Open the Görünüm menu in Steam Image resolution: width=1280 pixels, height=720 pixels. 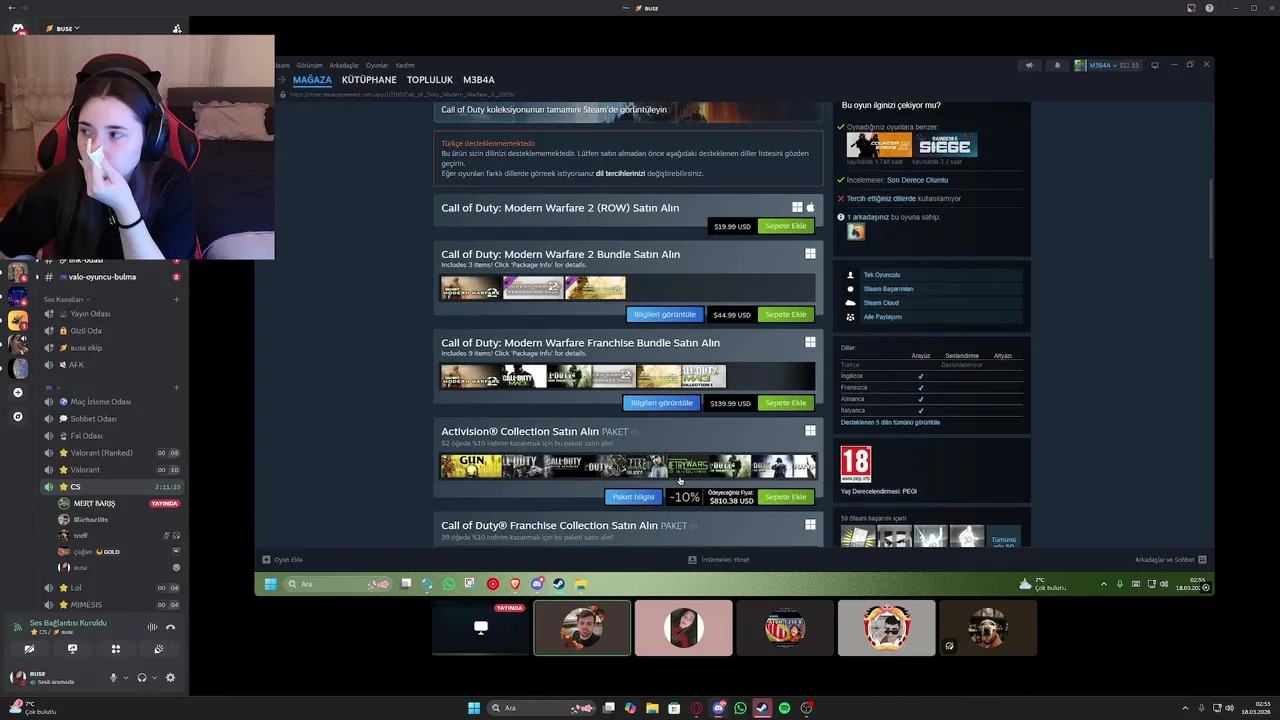coord(309,65)
